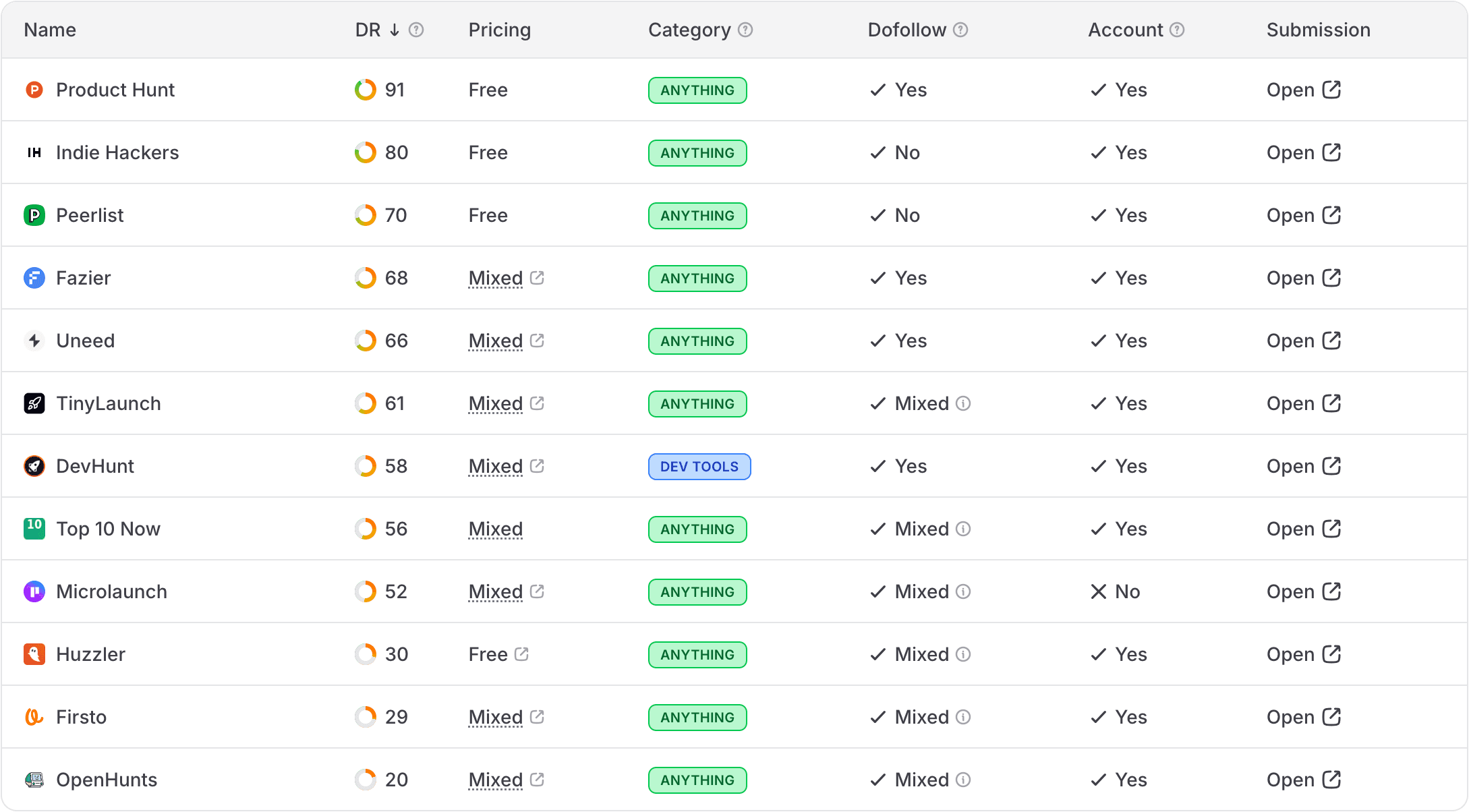Click the Product Hunt logo icon
Screen dimensions: 1469x812
[34, 90]
